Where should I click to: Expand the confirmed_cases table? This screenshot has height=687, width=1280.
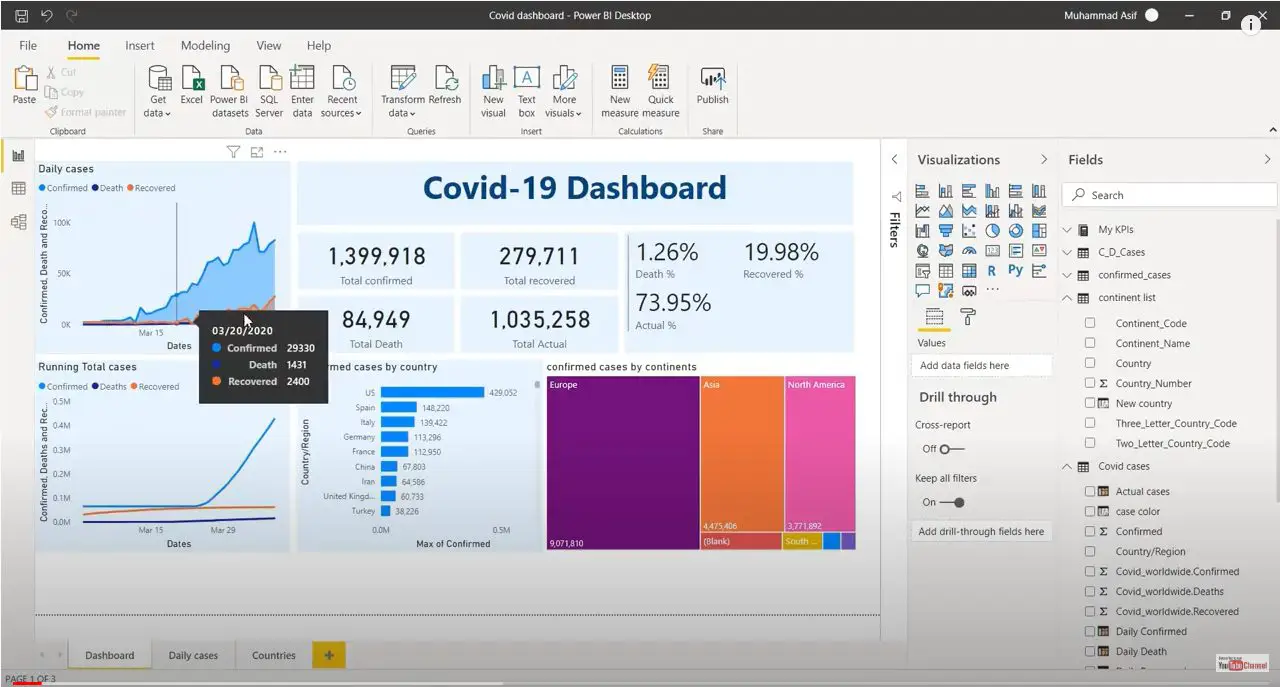coord(1067,274)
